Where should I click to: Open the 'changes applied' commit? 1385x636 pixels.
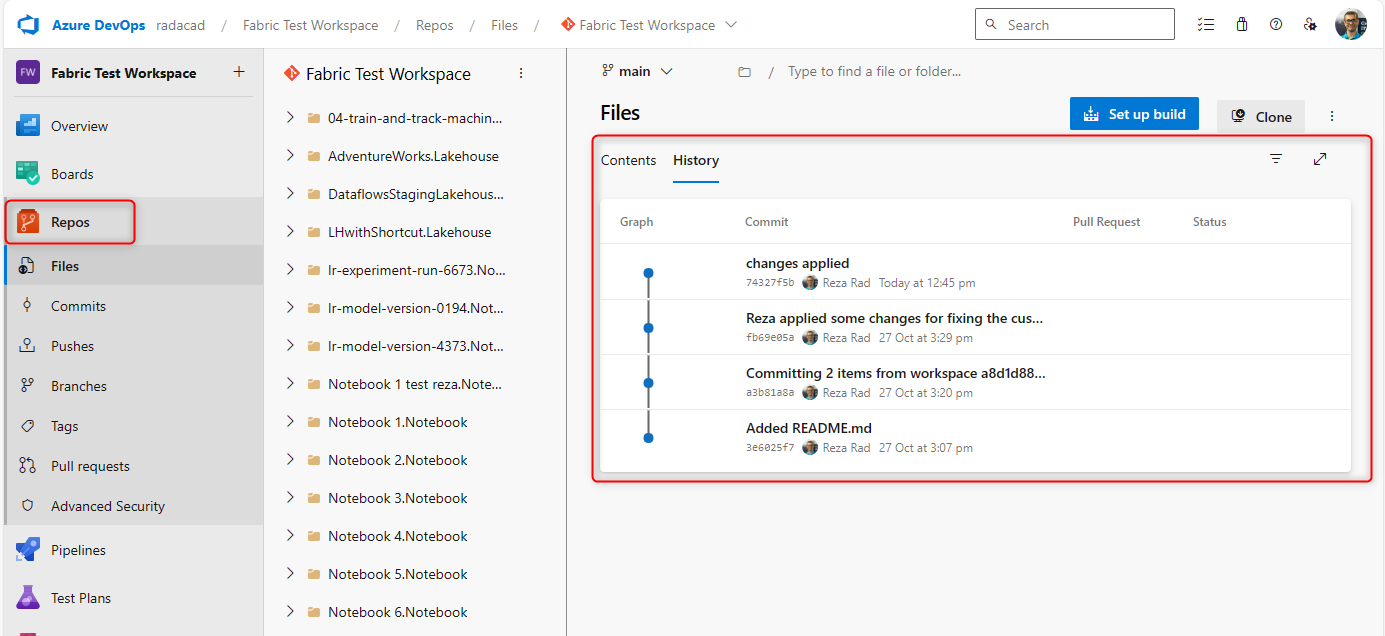(797, 264)
